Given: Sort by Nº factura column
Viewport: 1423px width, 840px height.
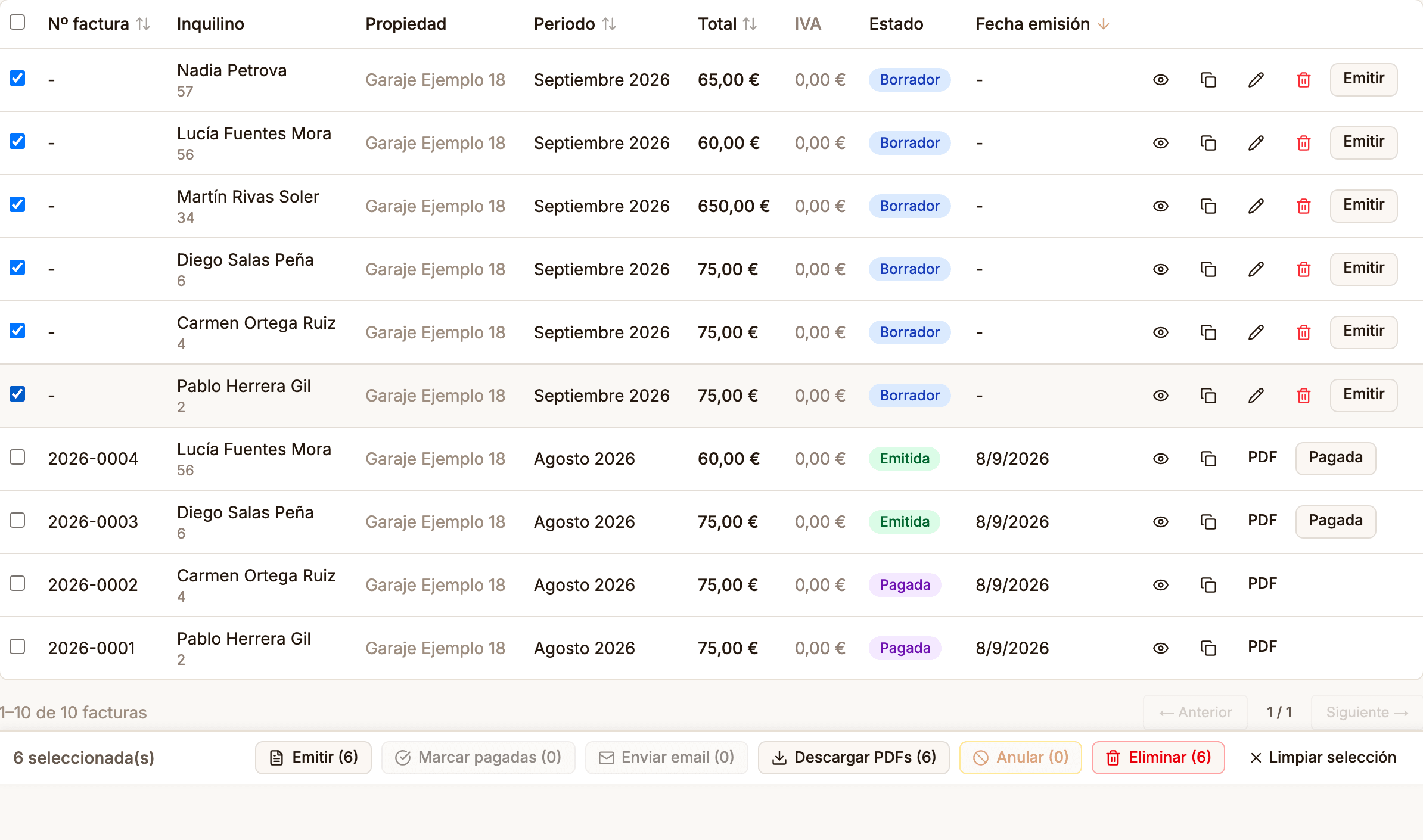Looking at the screenshot, I should (x=99, y=24).
